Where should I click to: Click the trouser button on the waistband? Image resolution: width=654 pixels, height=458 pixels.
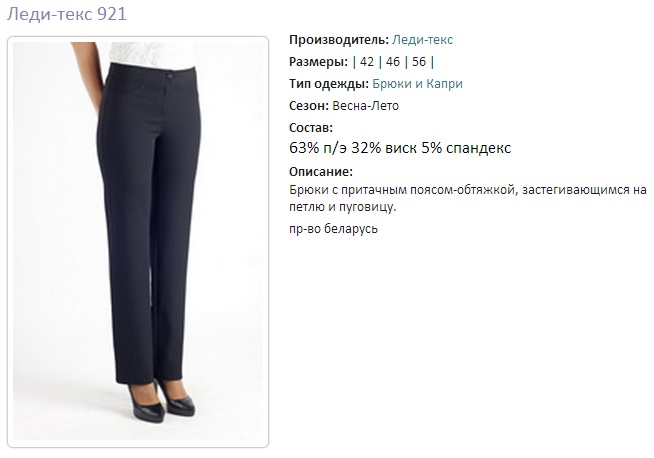pyautogui.click(x=169, y=76)
